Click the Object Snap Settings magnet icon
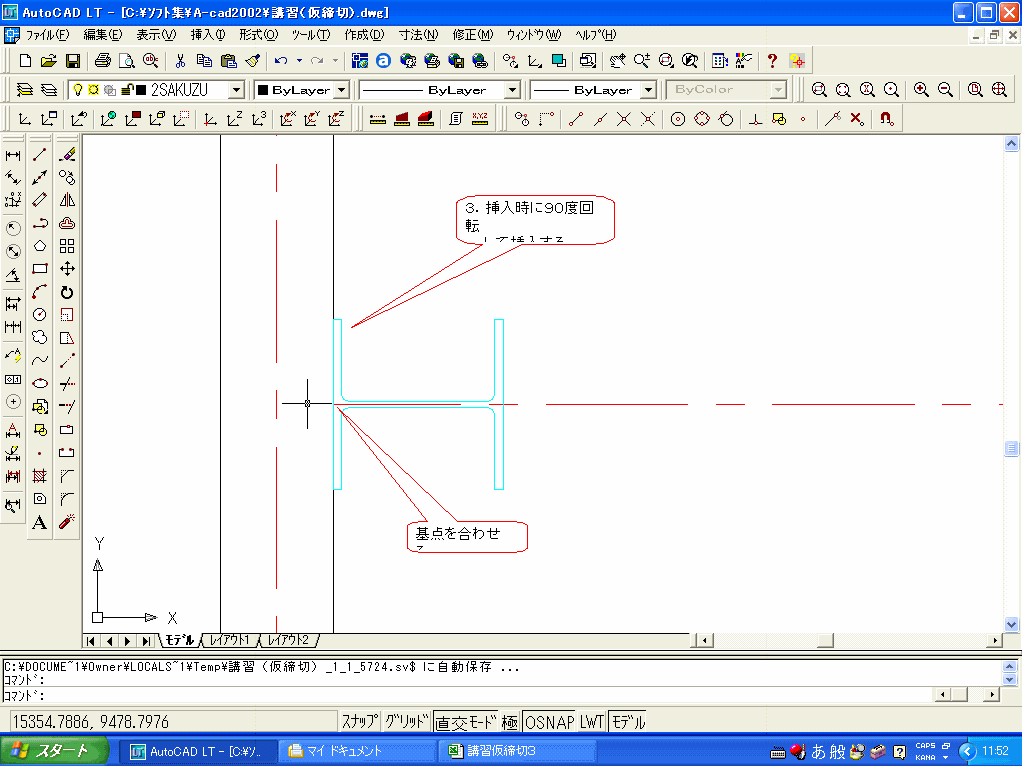 pos(887,119)
